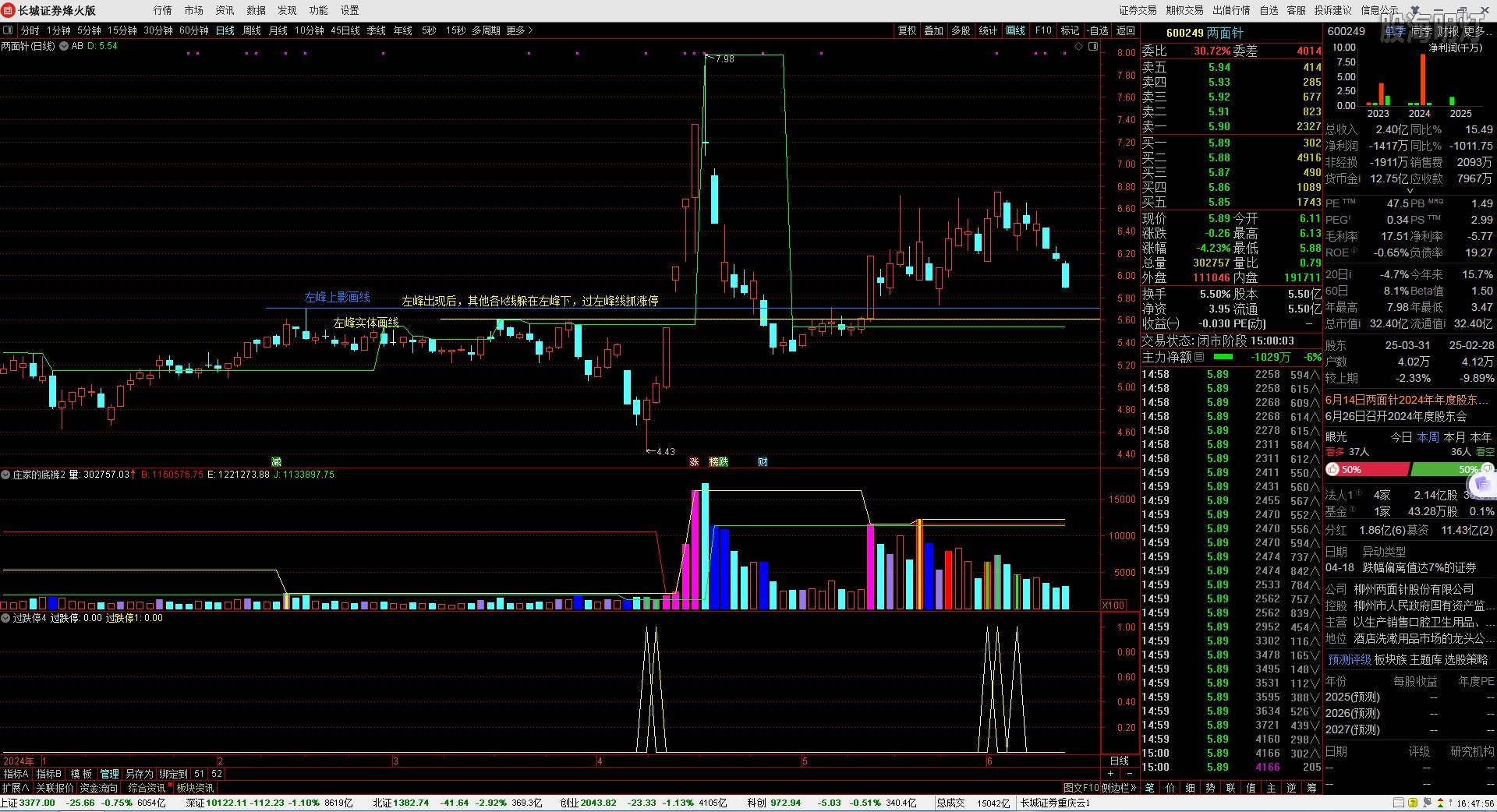Click the 长城证券烽火版 app logo icon
The image size is (1497, 812).
[9, 10]
